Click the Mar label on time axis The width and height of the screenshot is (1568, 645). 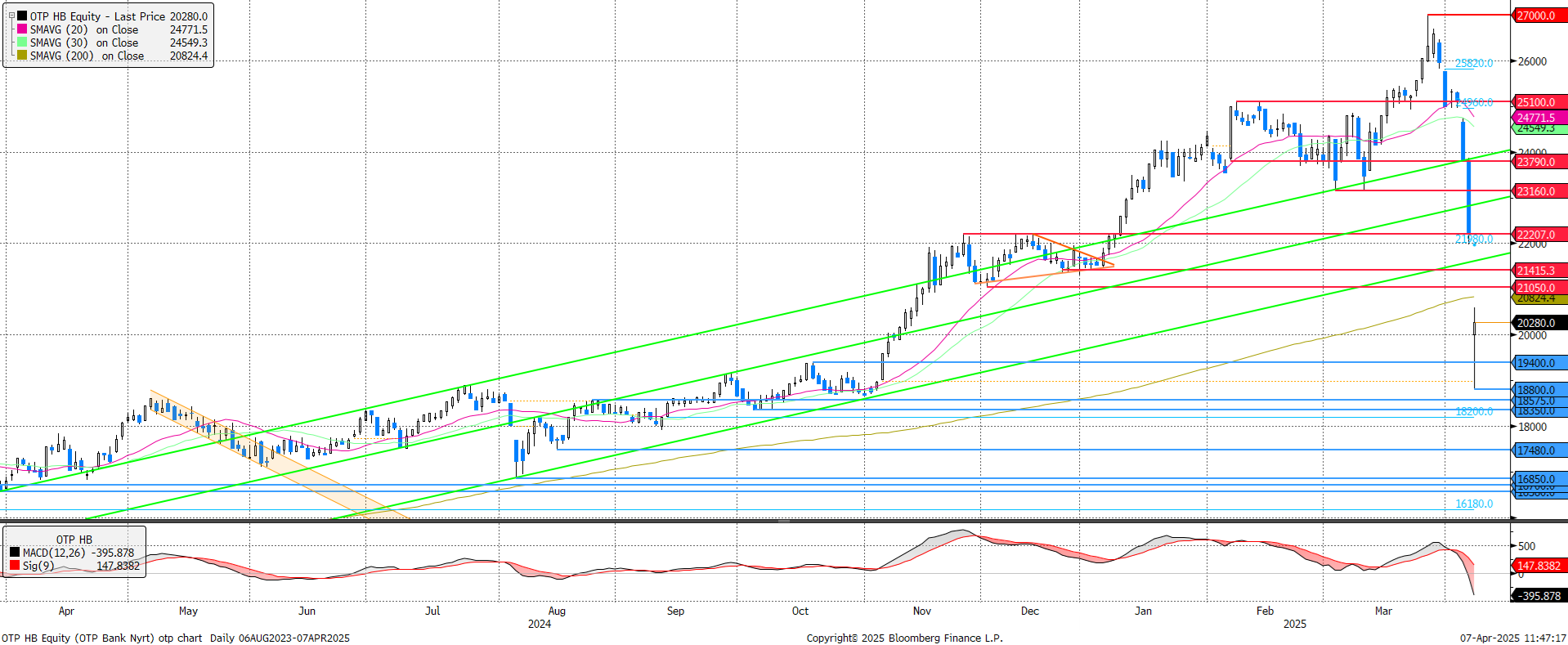click(1383, 611)
